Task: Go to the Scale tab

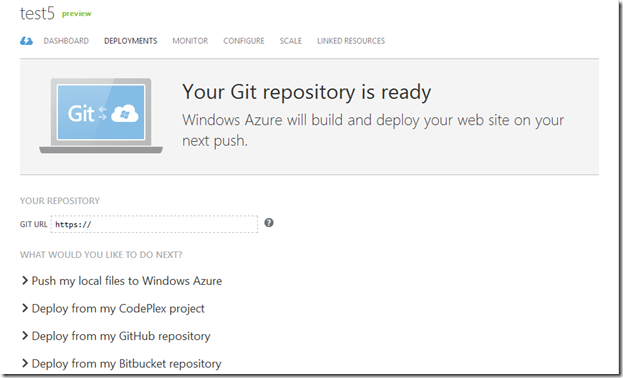Action: click(291, 41)
